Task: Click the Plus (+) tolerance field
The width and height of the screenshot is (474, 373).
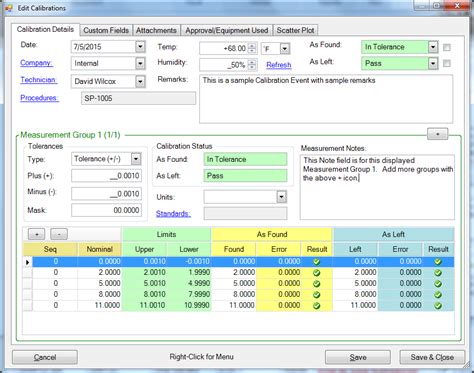Action: coord(106,176)
